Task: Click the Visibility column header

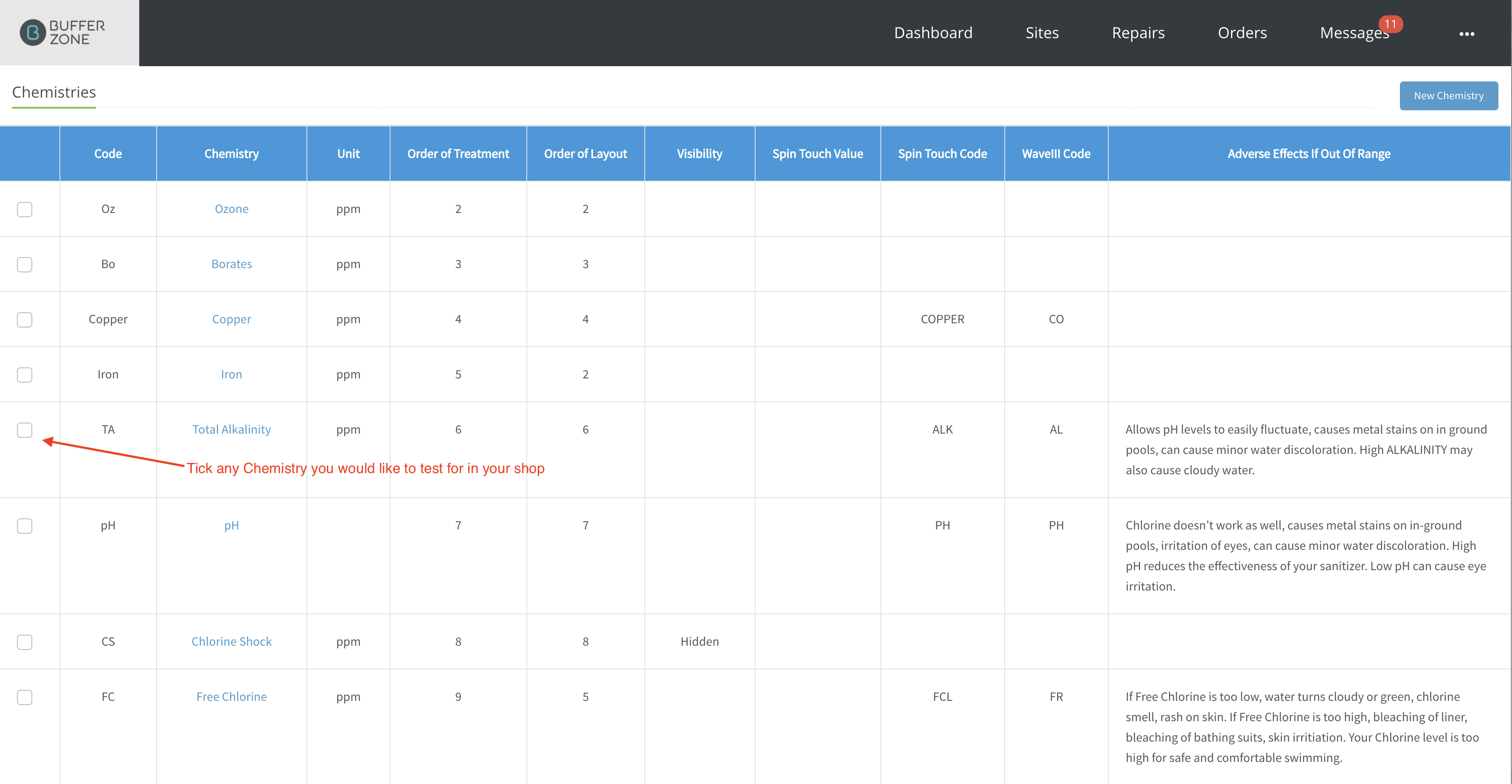Action: (699, 154)
